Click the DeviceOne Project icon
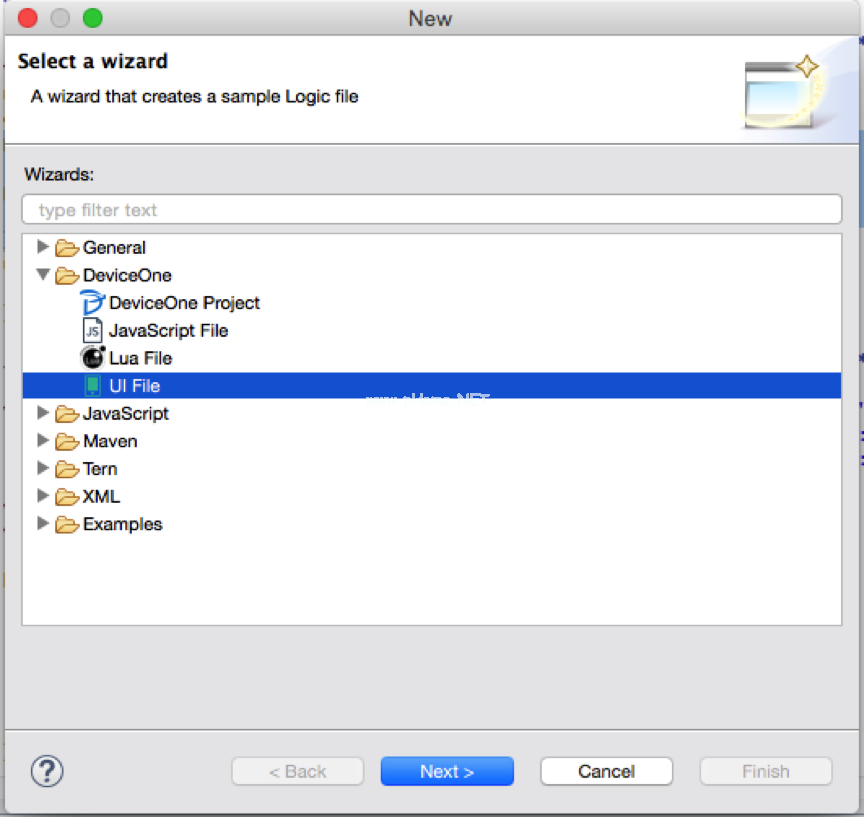Screen dimensions: 864x817 (x=92, y=302)
